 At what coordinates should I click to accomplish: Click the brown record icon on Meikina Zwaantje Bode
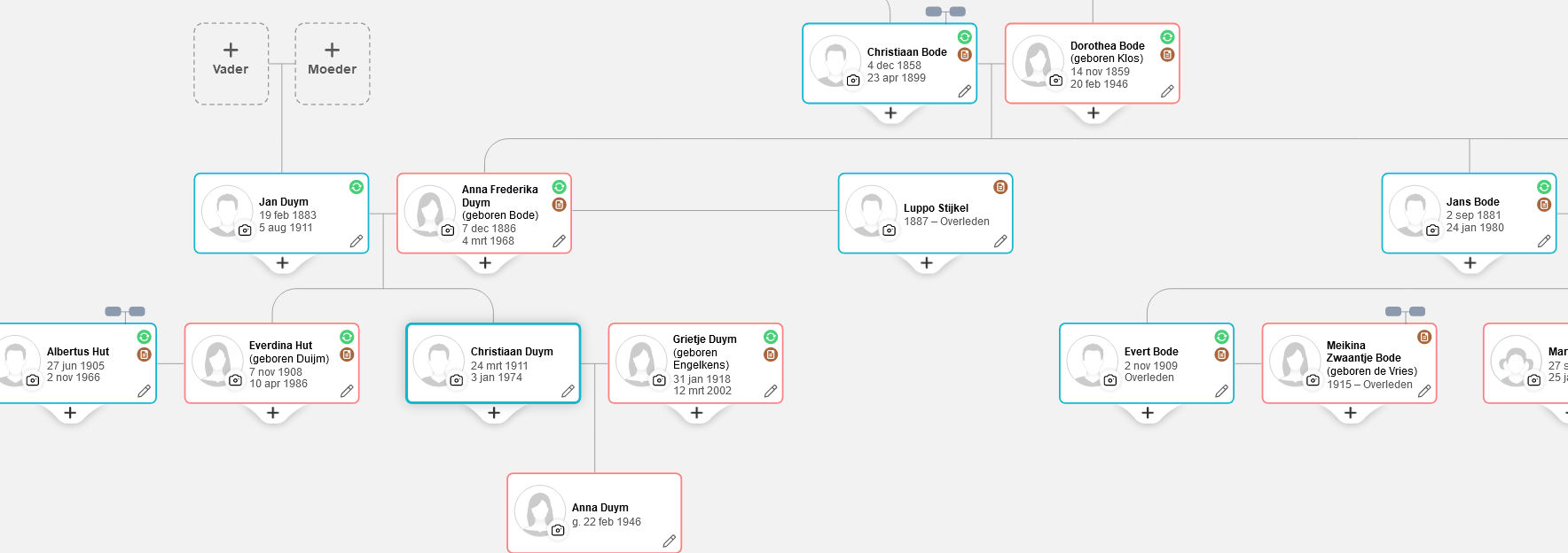[x=1424, y=337]
